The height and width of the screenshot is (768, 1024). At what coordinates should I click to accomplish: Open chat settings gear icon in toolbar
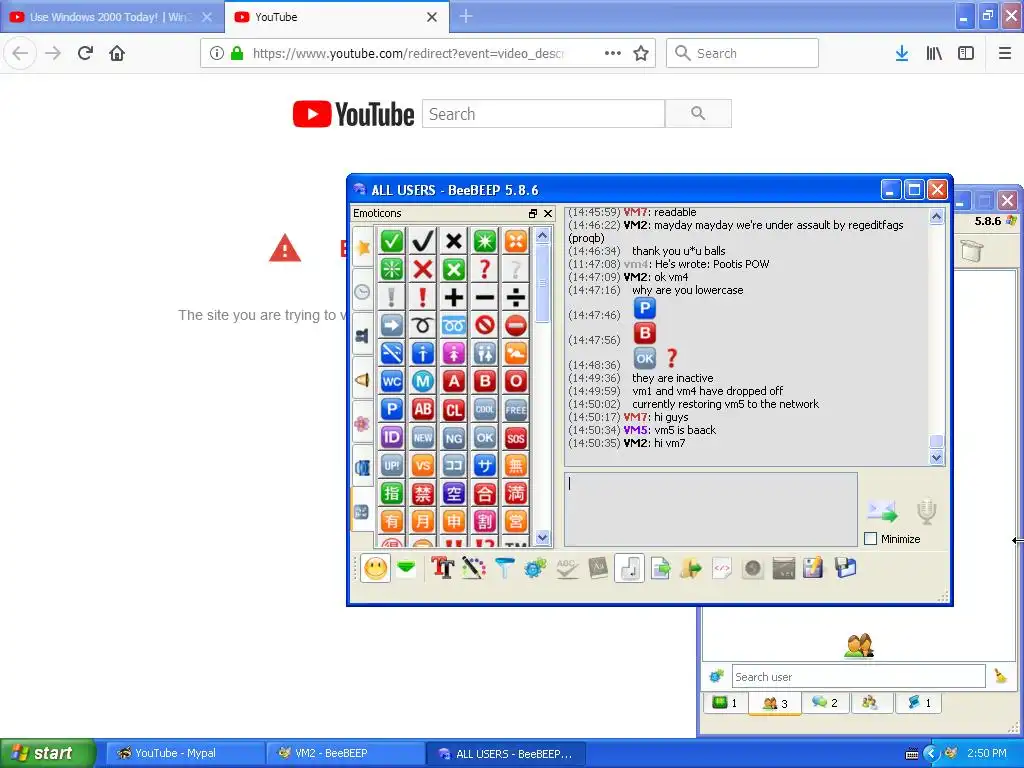[x=535, y=568]
